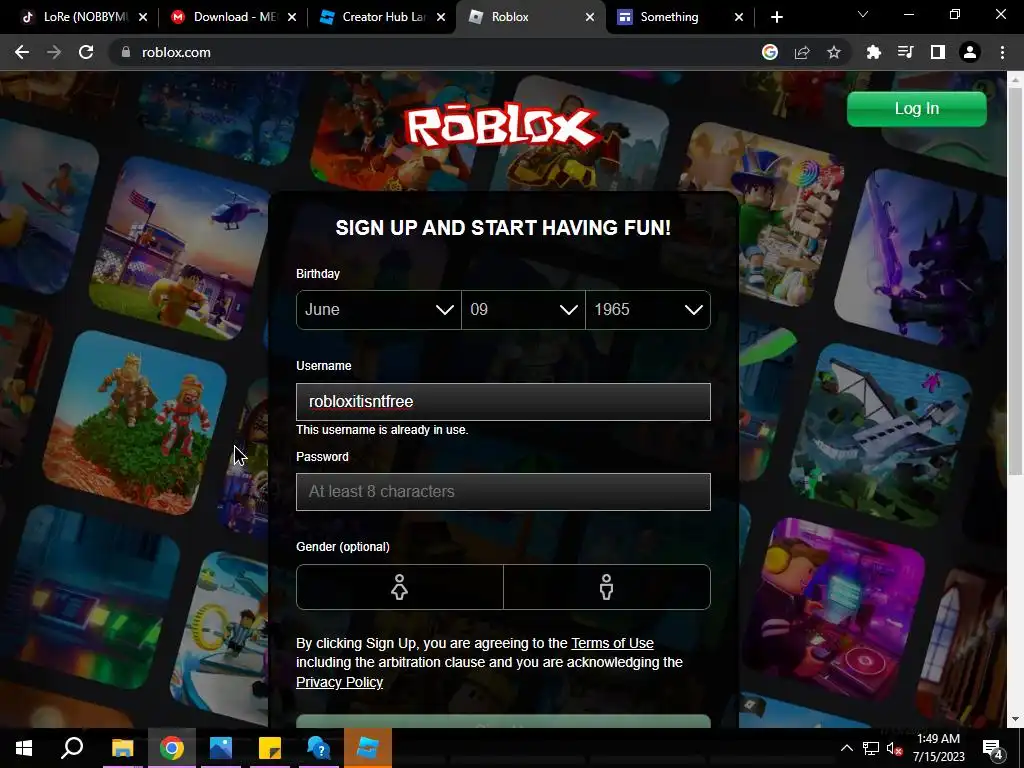Open the birthday month dropdown showing June

[378, 310]
